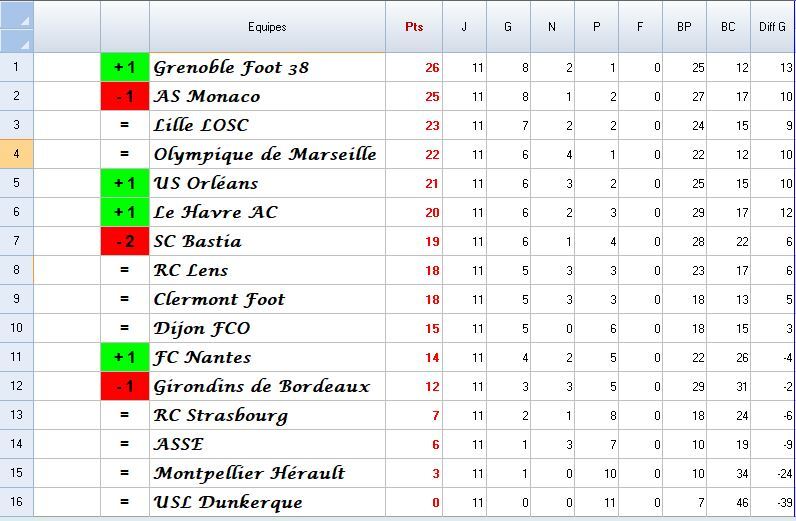Click the green +1 cell beside FC Nantes

(125, 357)
